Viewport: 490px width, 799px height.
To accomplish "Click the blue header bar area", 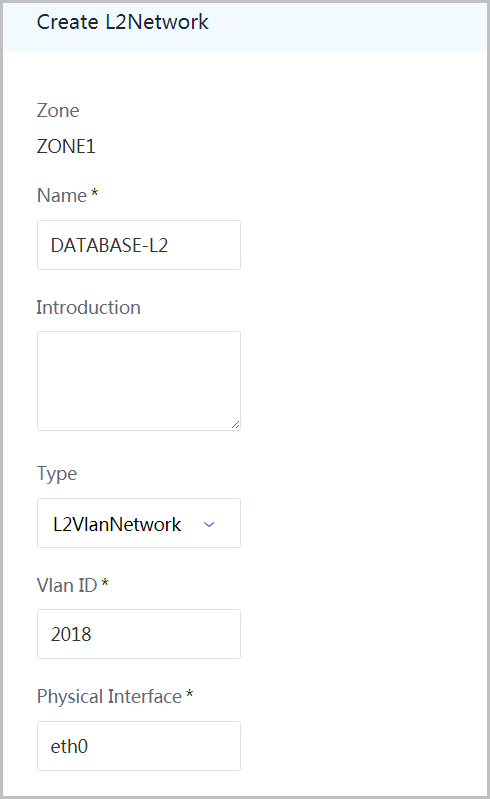I will (x=245, y=26).
